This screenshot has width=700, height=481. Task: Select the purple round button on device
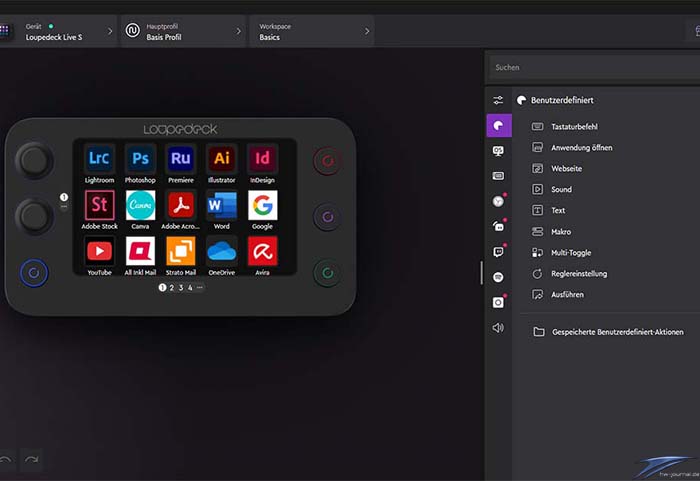pos(327,216)
